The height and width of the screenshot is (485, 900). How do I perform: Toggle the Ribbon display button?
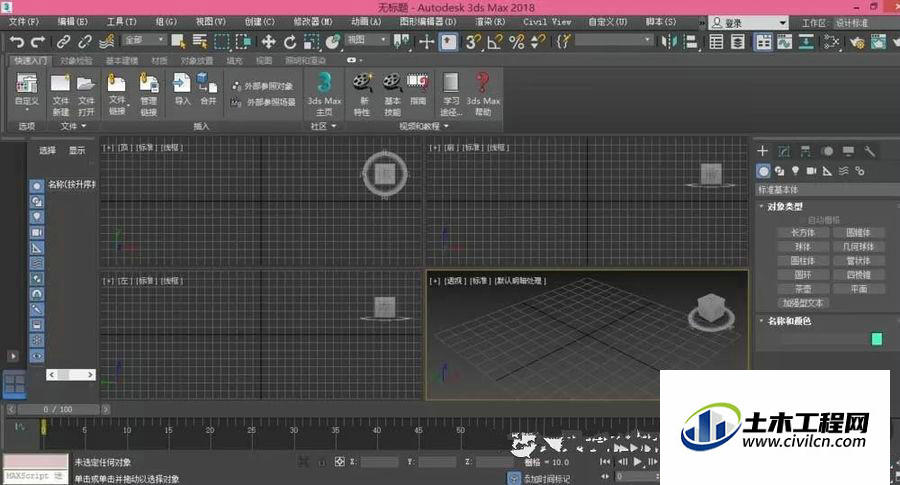coord(763,42)
